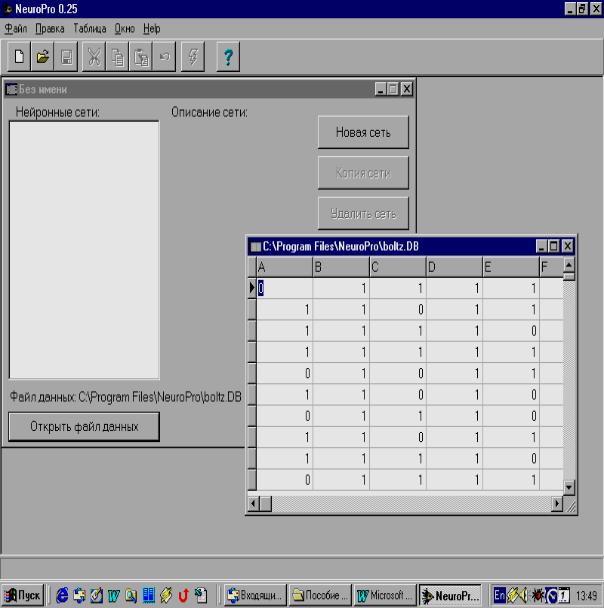The image size is (604, 608).
Task: Open the Окно menu
Action: click(x=124, y=29)
